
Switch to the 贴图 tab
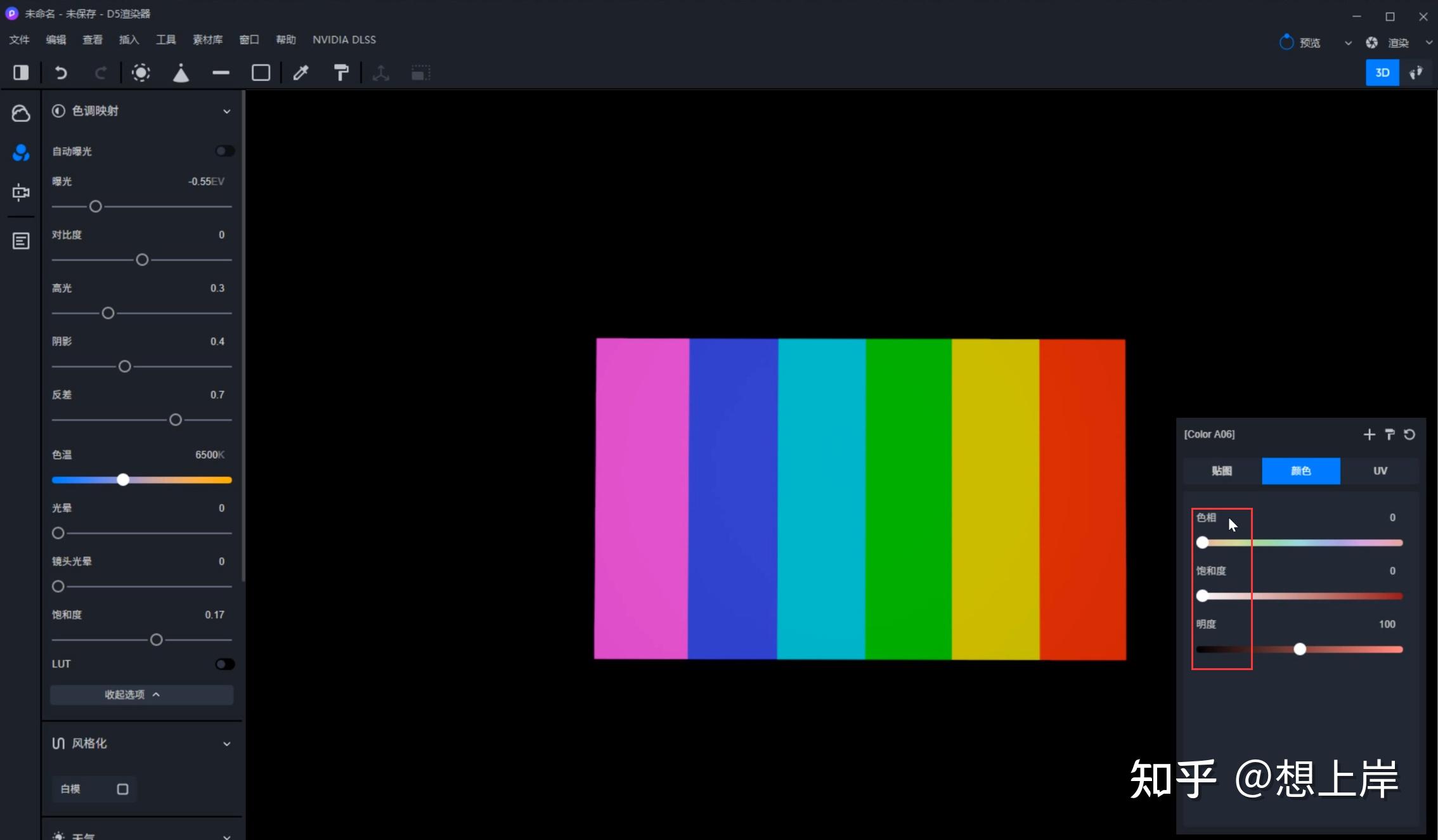[x=1222, y=471]
